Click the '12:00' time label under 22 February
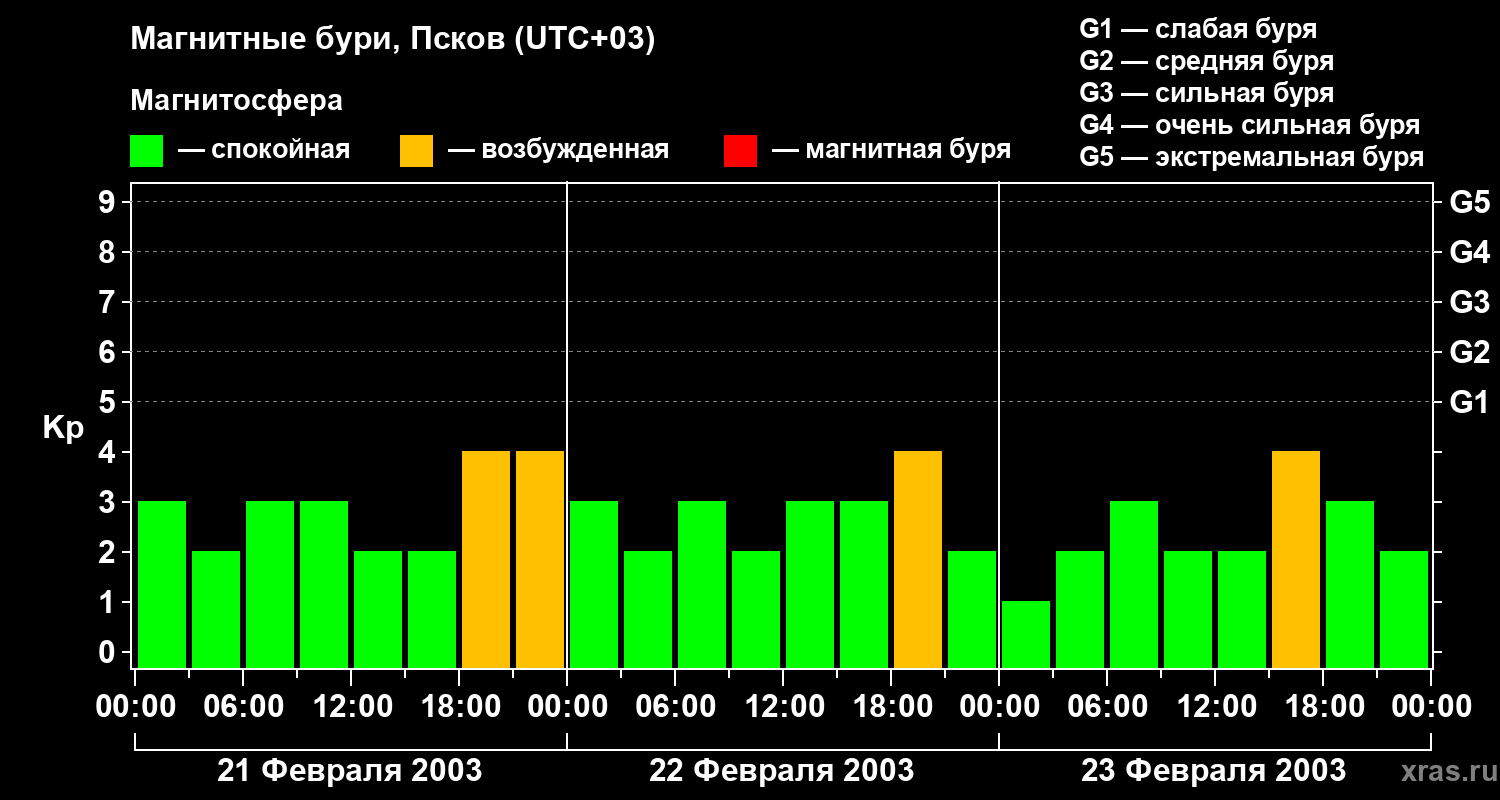 click(783, 707)
